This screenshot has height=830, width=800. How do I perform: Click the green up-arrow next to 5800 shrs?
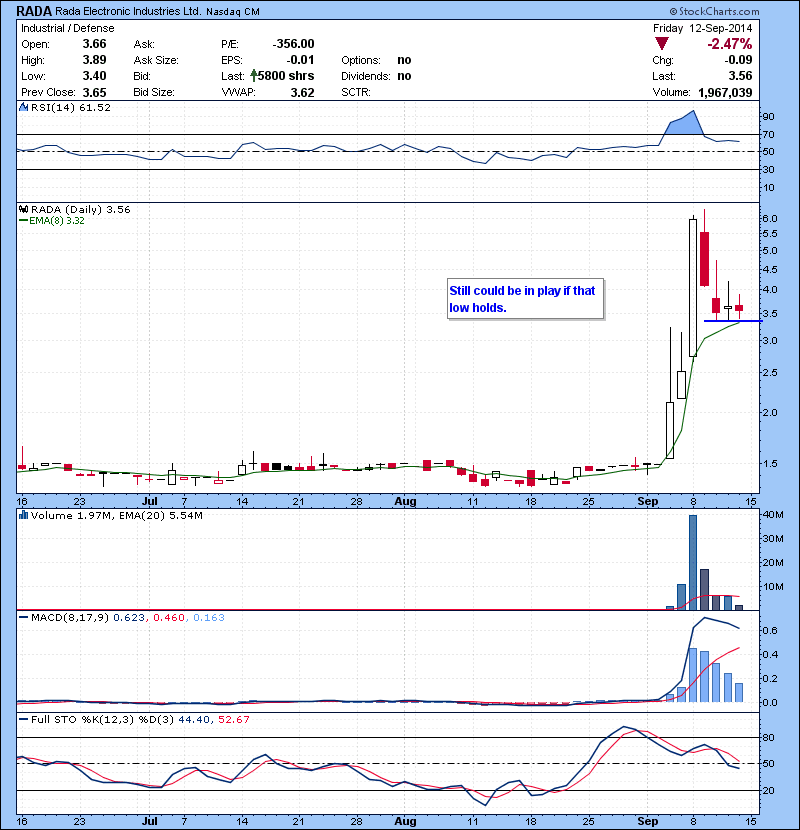254,76
